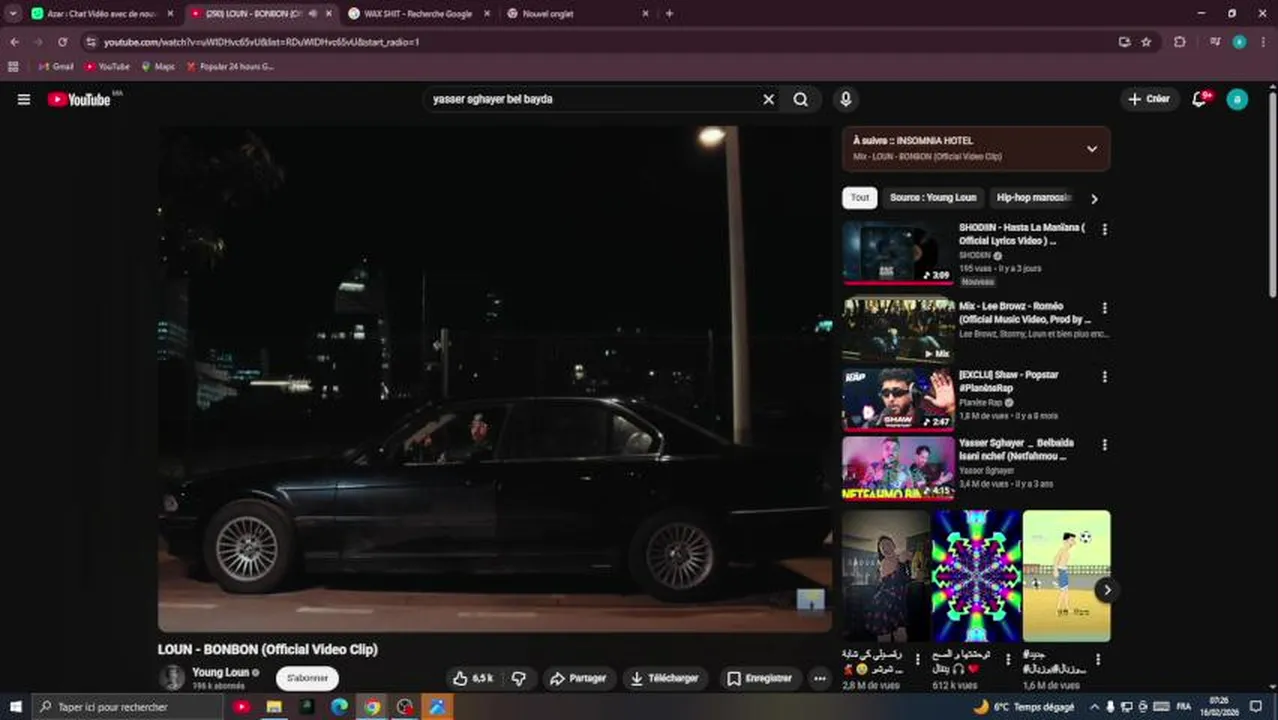Open File Explorer from the taskbar
This screenshot has width=1278, height=720.
coord(274,707)
